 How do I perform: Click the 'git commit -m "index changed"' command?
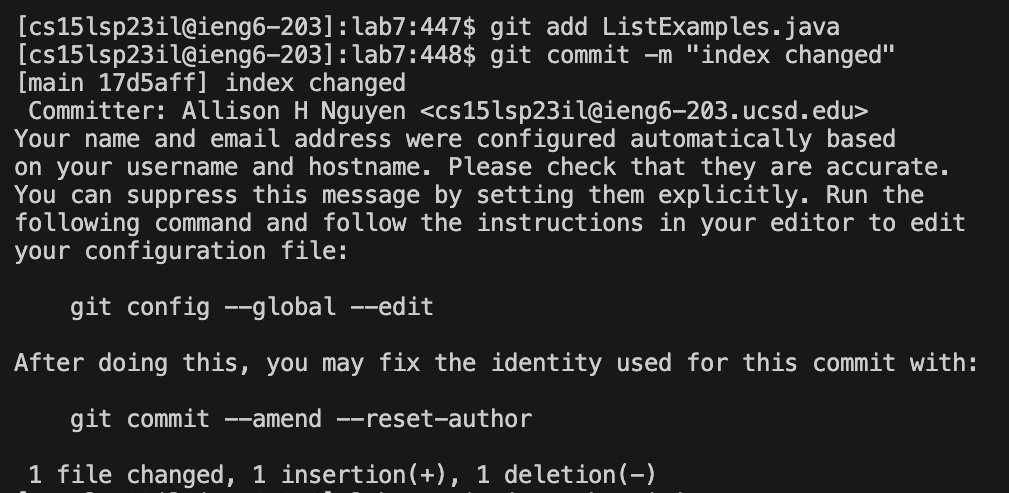(692, 55)
